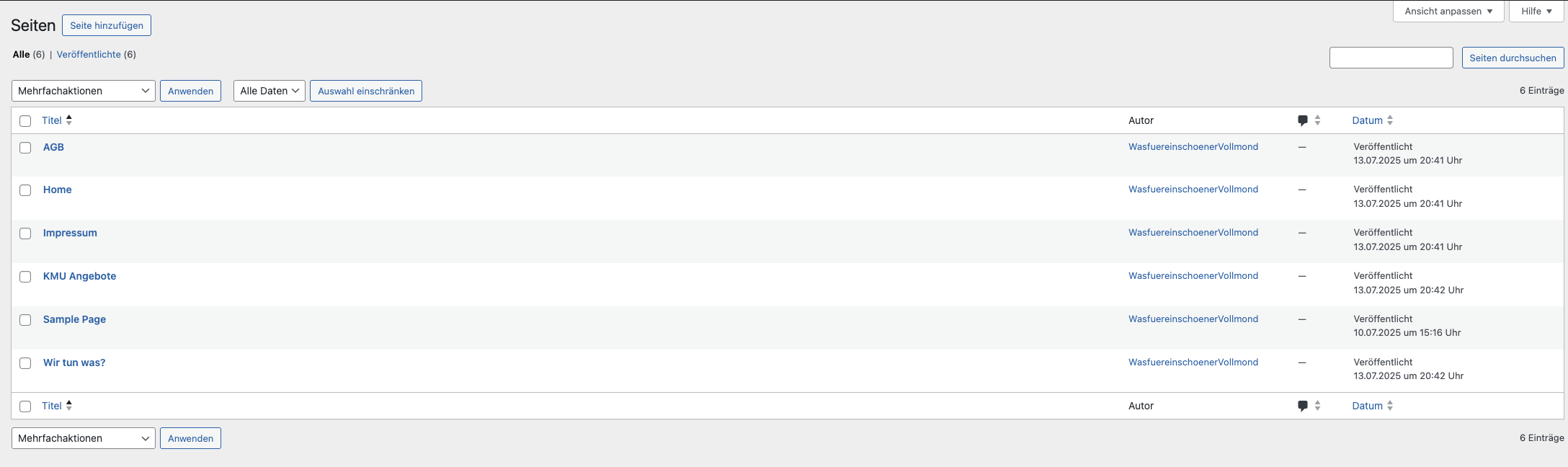Select the Alle pages filter
The width and height of the screenshot is (1568, 467).
point(21,55)
